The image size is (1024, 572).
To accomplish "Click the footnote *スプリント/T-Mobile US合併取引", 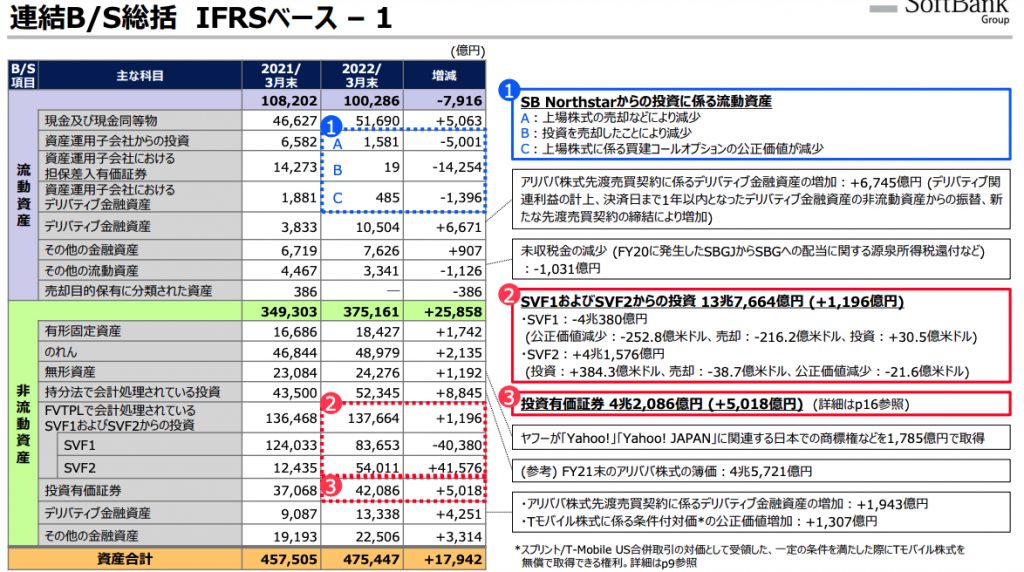I will (739, 556).
